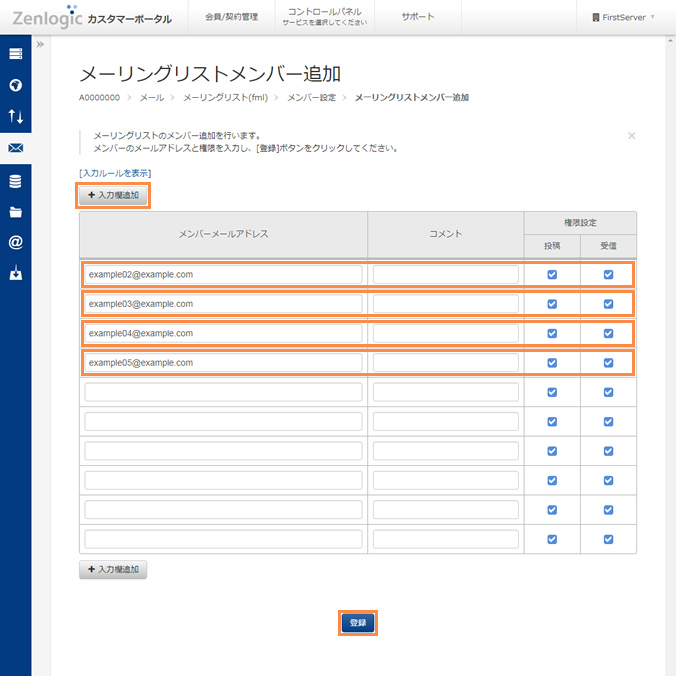Open サポート menu

(417, 17)
